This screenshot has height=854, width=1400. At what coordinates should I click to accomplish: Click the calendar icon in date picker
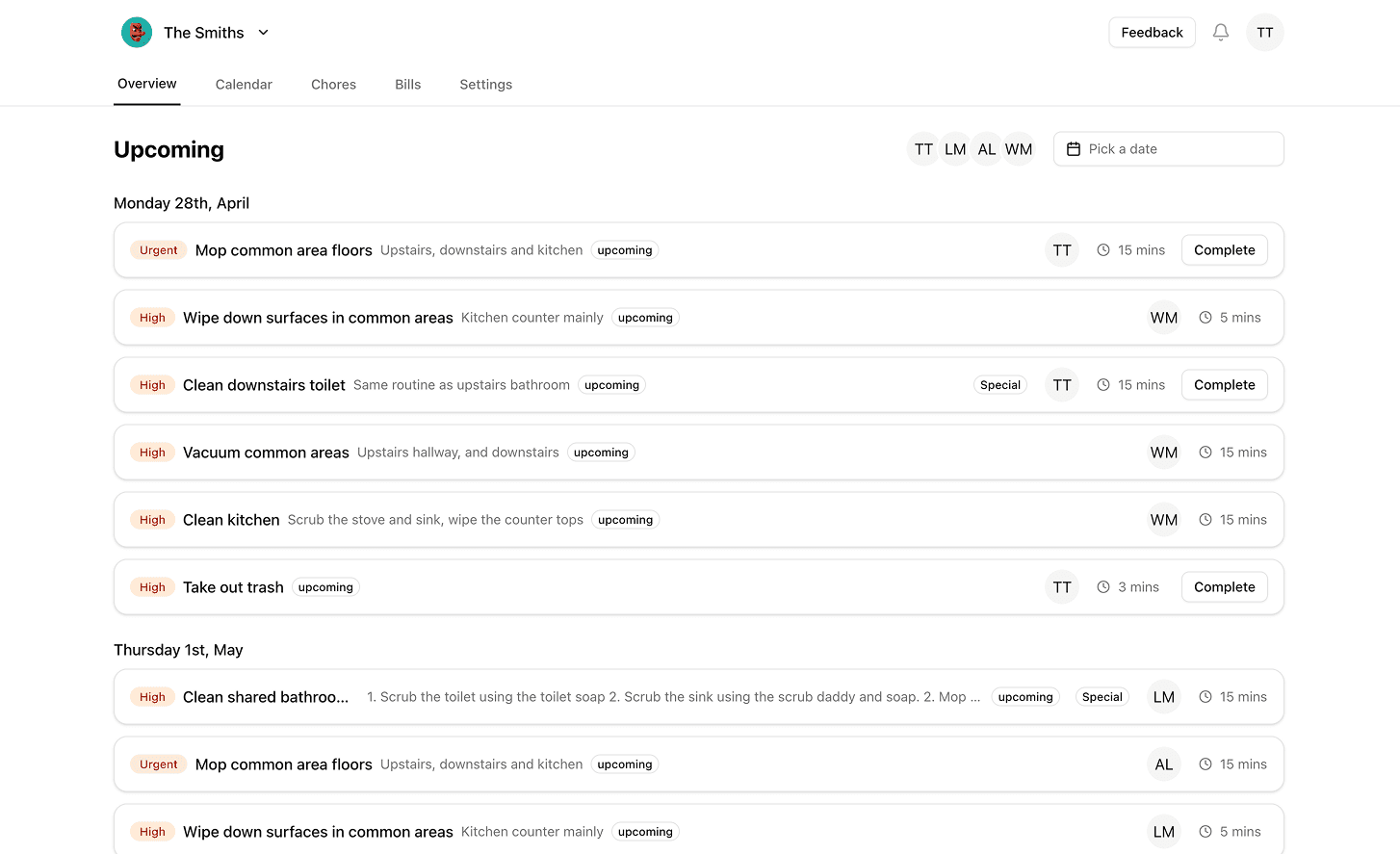[1074, 149]
